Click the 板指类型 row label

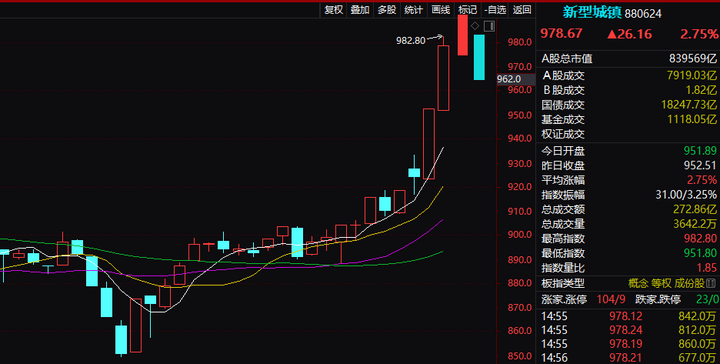pyautogui.click(x=563, y=283)
